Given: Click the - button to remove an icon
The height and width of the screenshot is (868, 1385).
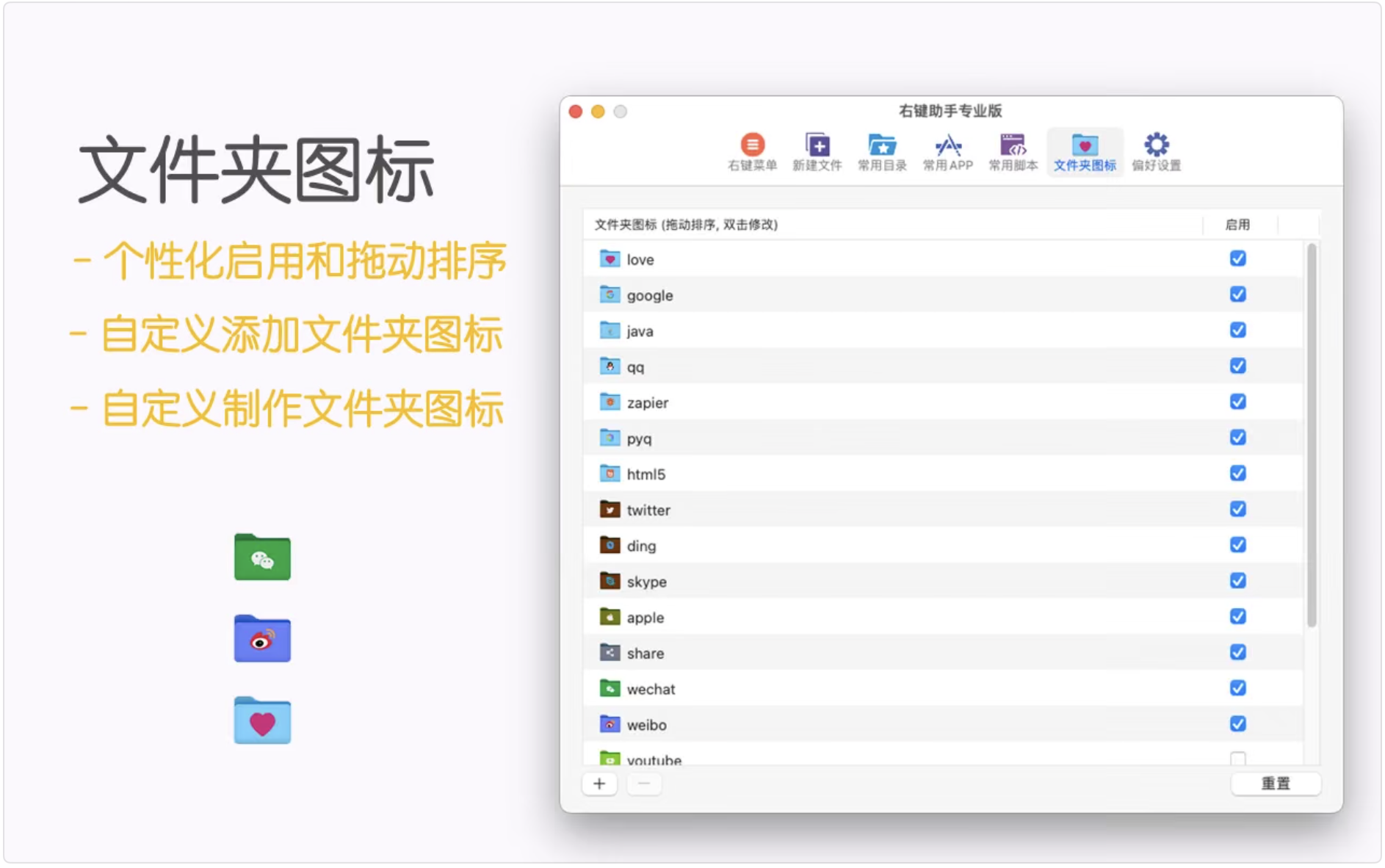Looking at the screenshot, I should [x=644, y=784].
